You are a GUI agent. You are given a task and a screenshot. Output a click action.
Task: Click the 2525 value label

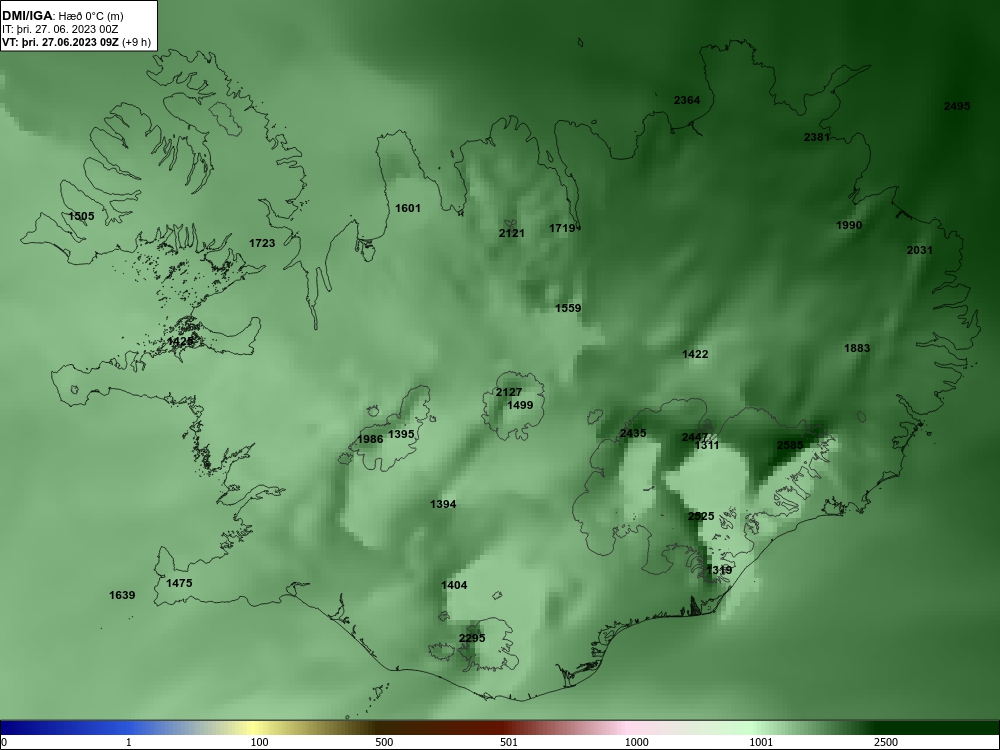coord(701,517)
